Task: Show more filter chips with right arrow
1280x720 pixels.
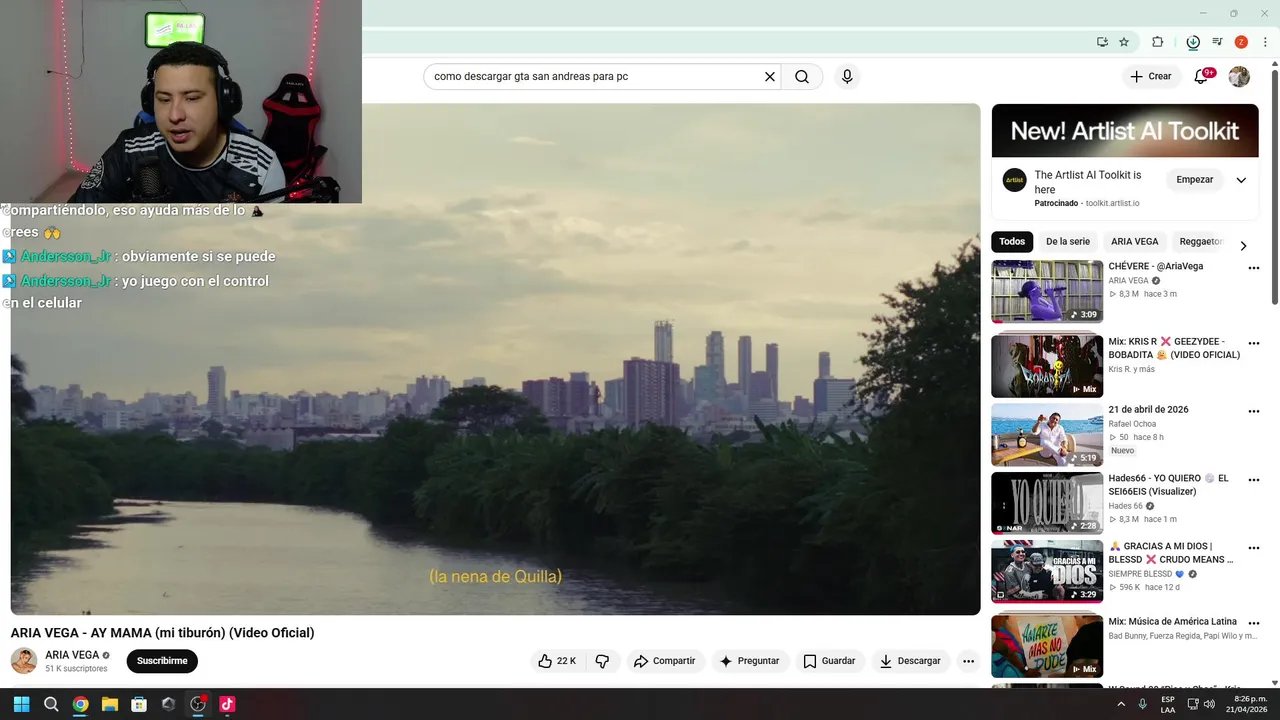Action: 1243,246
